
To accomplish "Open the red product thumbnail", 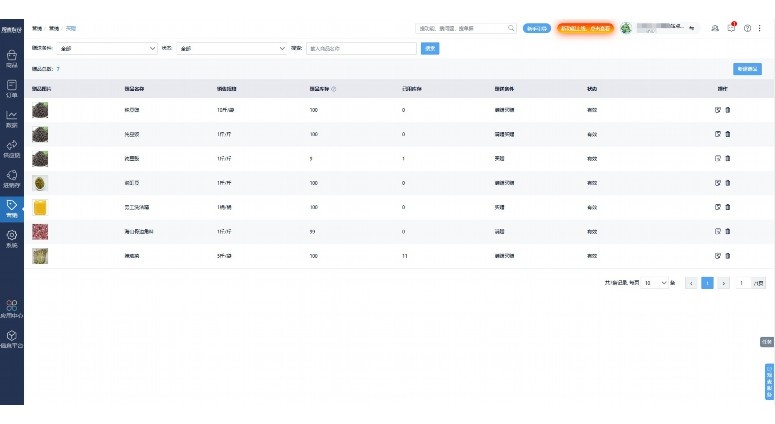I will 40,231.
